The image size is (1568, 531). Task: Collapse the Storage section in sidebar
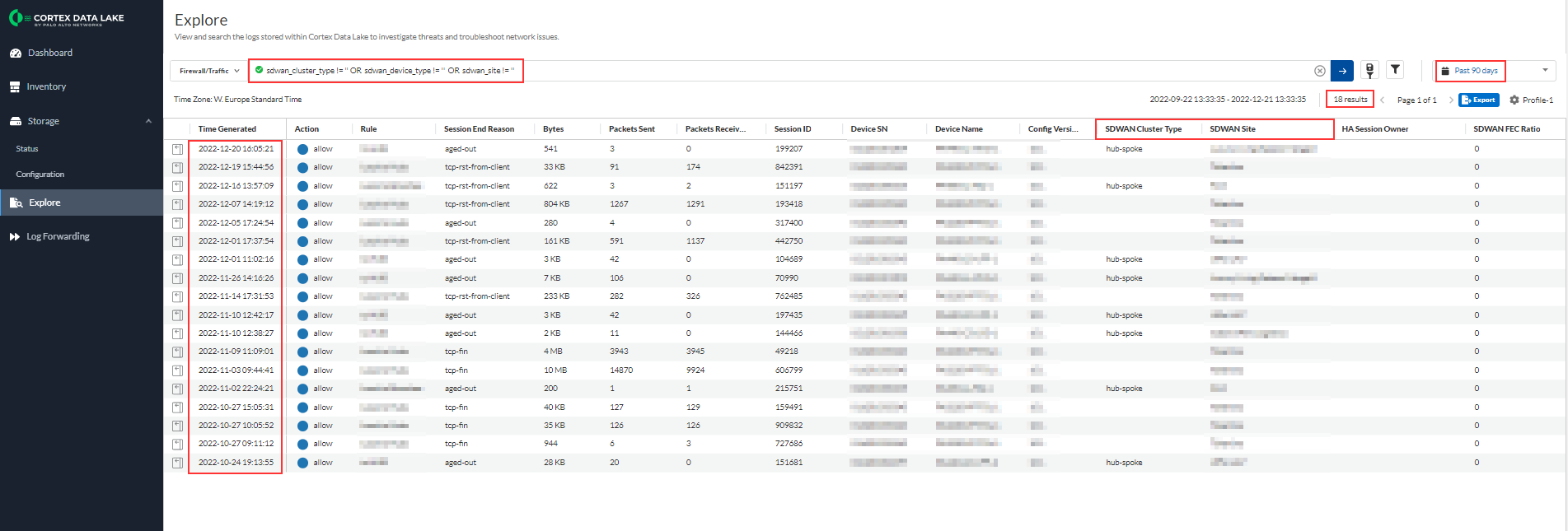pos(148,121)
